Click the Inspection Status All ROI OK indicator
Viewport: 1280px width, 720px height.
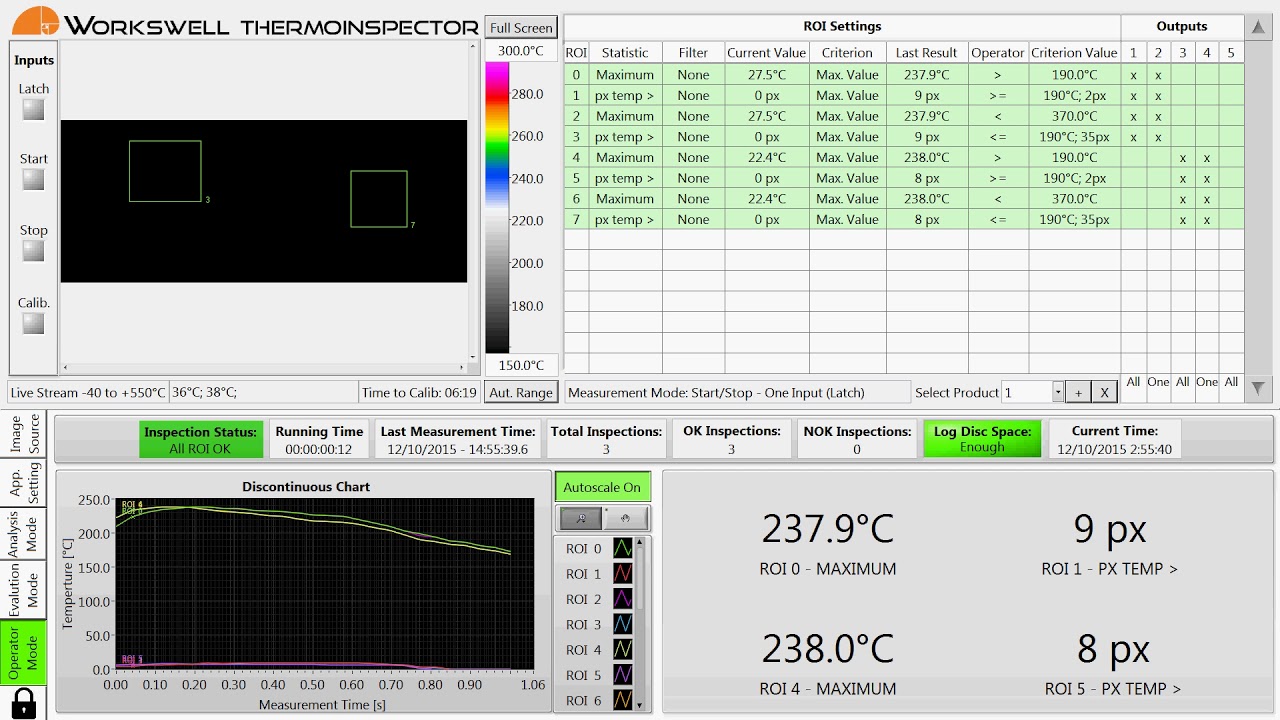pyautogui.click(x=201, y=439)
